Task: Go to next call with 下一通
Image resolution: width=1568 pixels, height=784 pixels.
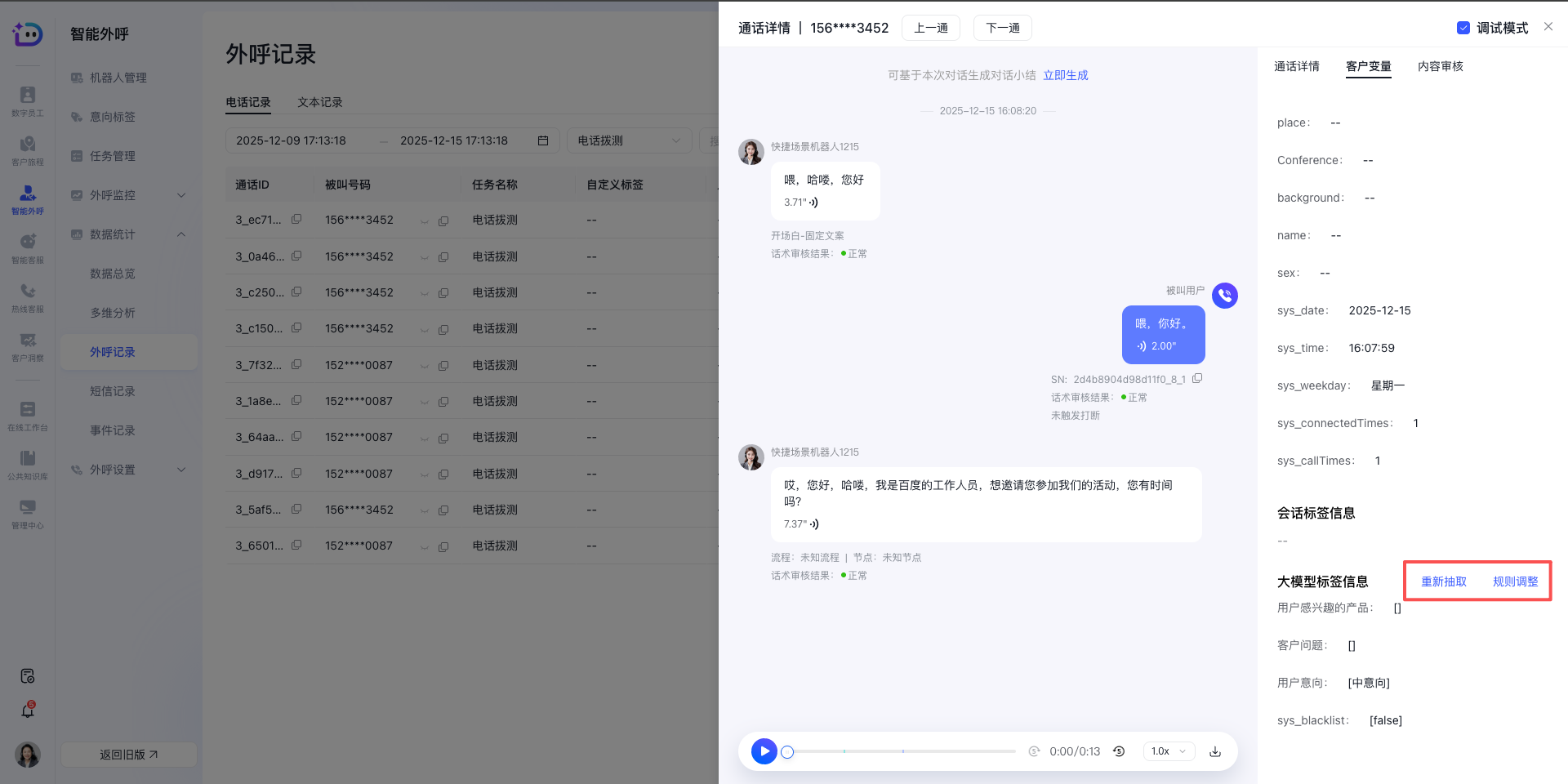Action: pos(1002,28)
